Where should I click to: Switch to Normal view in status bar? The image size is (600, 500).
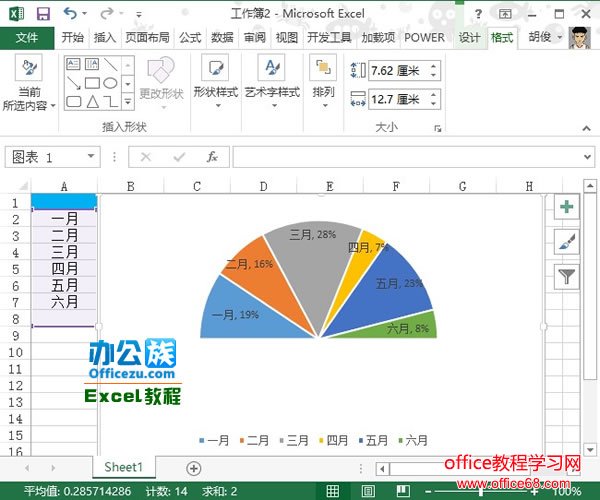tap(332, 490)
